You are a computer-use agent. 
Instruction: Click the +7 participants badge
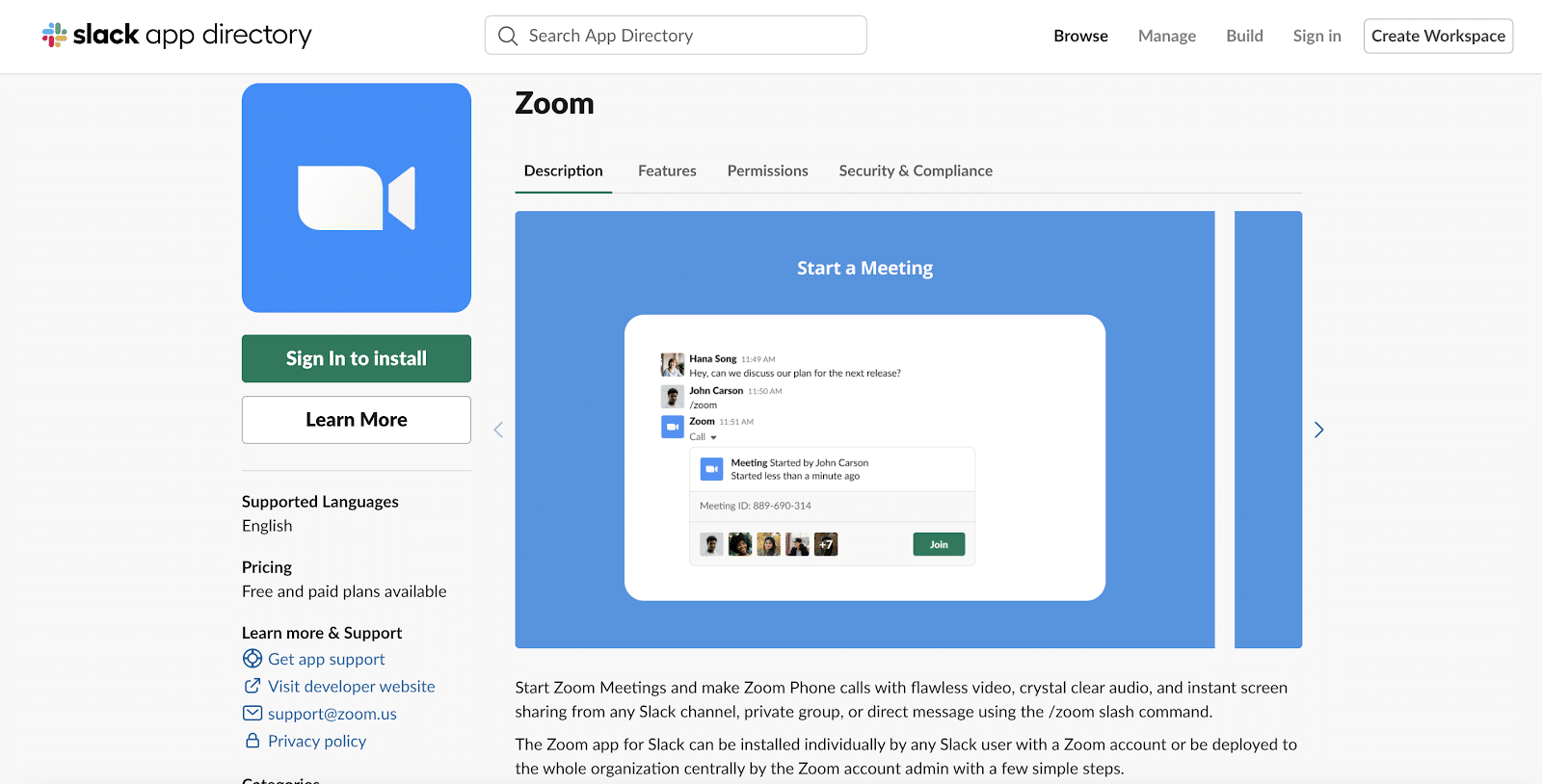pos(826,544)
